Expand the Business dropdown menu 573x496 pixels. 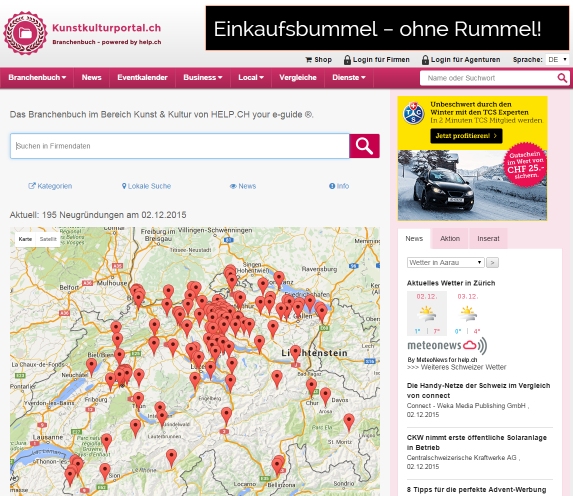click(203, 77)
